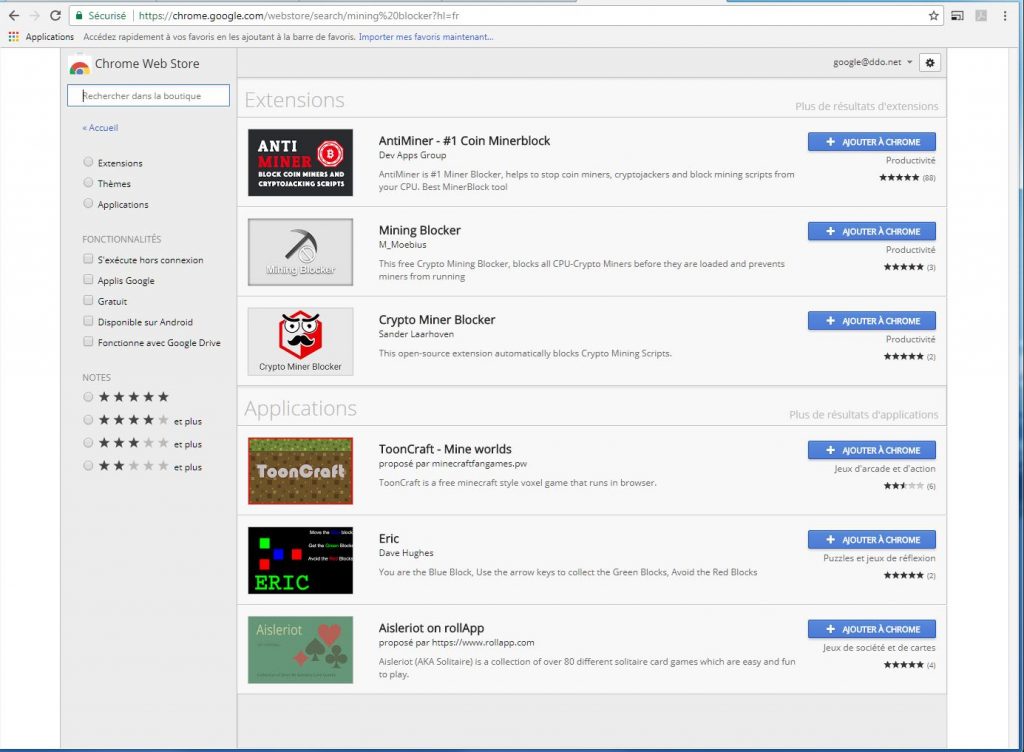Image resolution: width=1024 pixels, height=752 pixels.
Task: Click the Crypto Miner Blocker mustache icon
Action: pos(300,341)
